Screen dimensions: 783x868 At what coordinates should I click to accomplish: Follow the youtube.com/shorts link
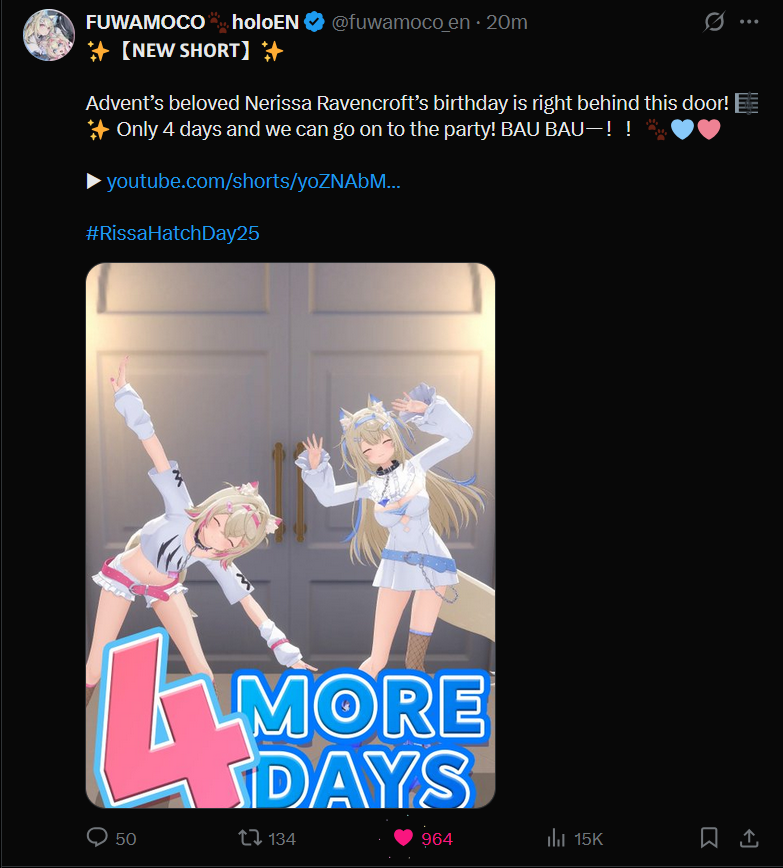click(253, 181)
